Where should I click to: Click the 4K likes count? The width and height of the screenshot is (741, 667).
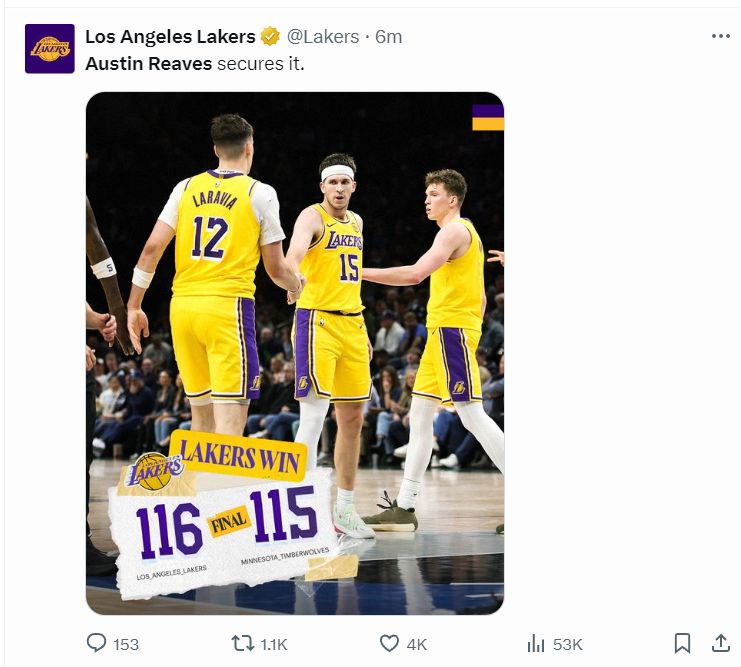pos(416,644)
